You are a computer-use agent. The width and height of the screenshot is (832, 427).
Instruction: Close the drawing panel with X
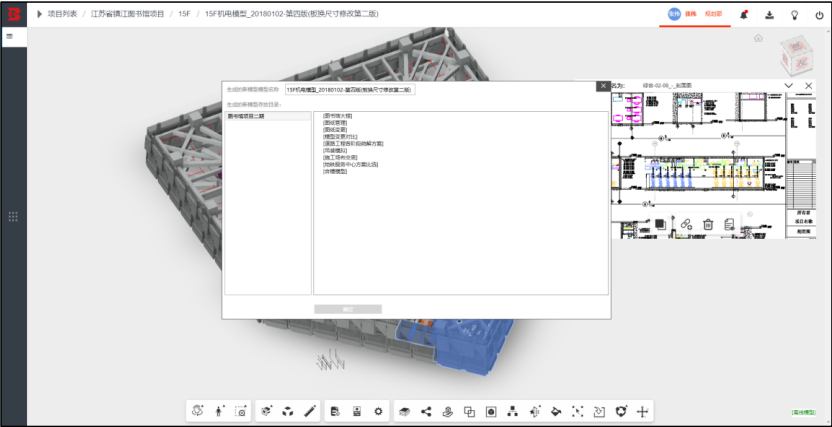click(809, 85)
